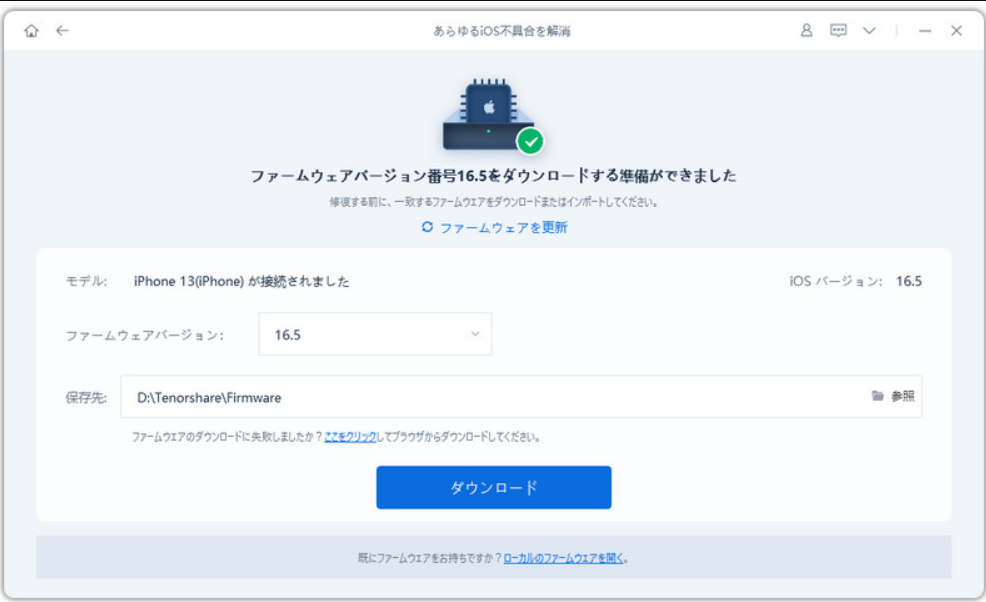This screenshot has width=986, height=602.
Task: Click the firmware chip image with checkmark
Action: (494, 116)
